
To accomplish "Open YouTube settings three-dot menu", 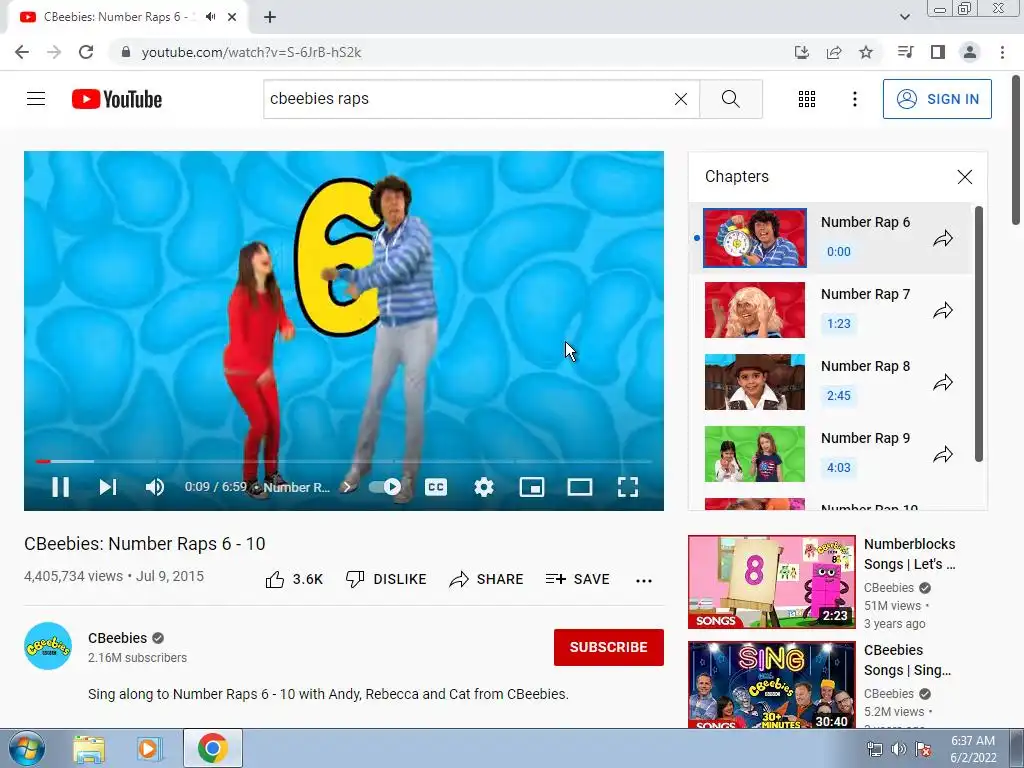I will point(854,99).
